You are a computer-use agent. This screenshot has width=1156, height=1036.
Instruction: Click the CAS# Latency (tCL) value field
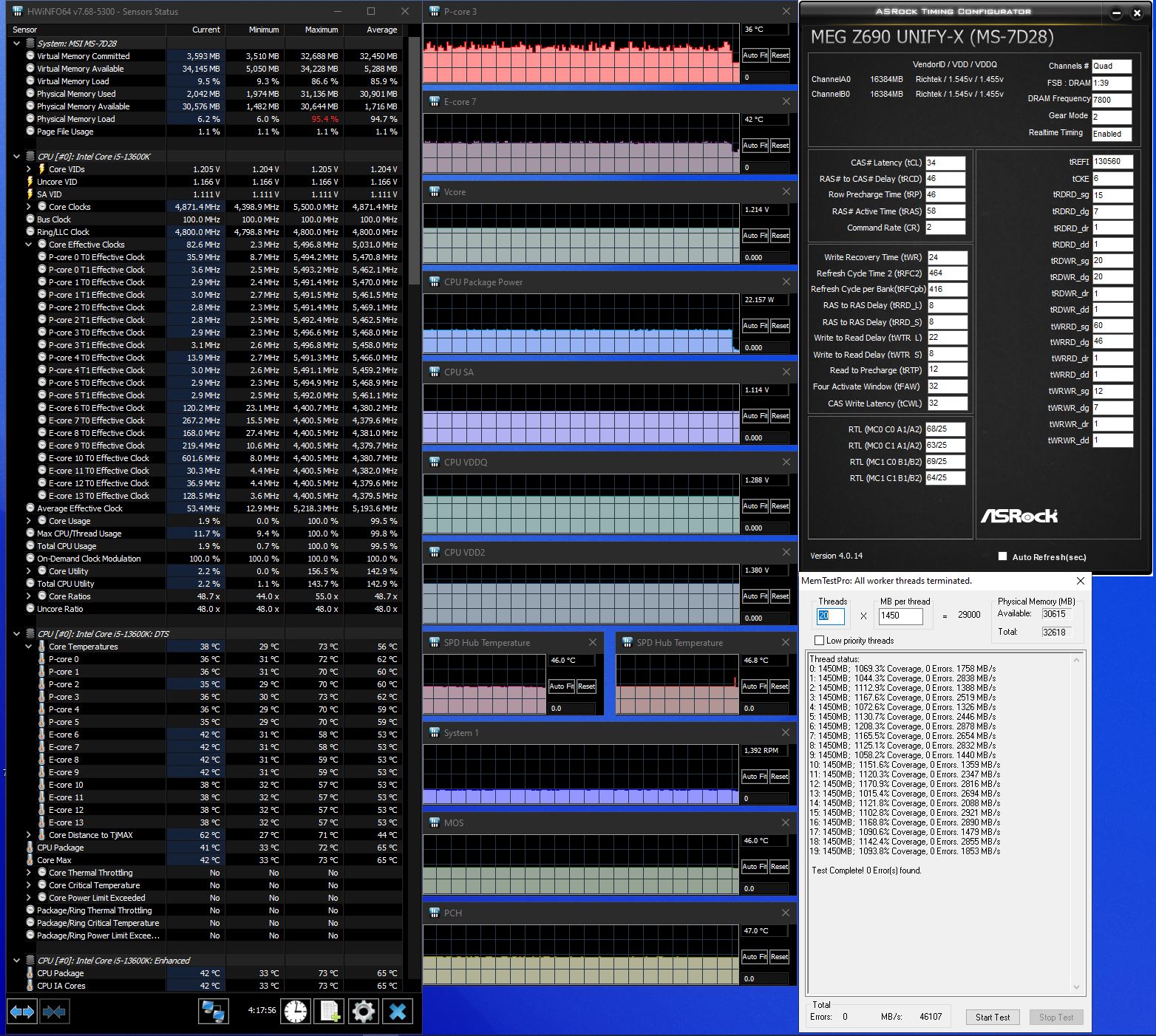[945, 163]
